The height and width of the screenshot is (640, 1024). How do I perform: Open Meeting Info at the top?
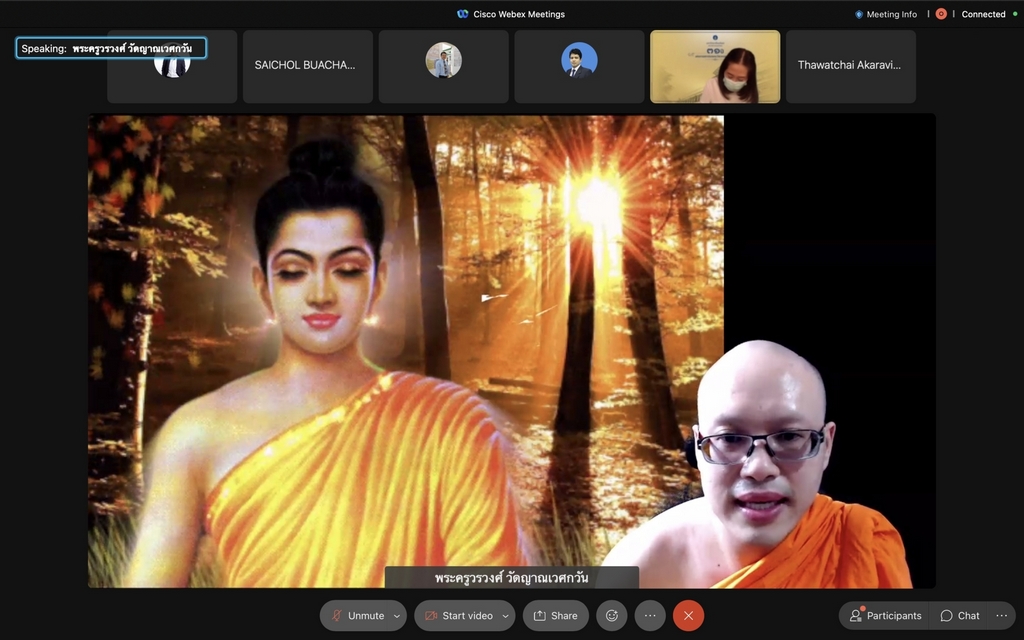(885, 14)
